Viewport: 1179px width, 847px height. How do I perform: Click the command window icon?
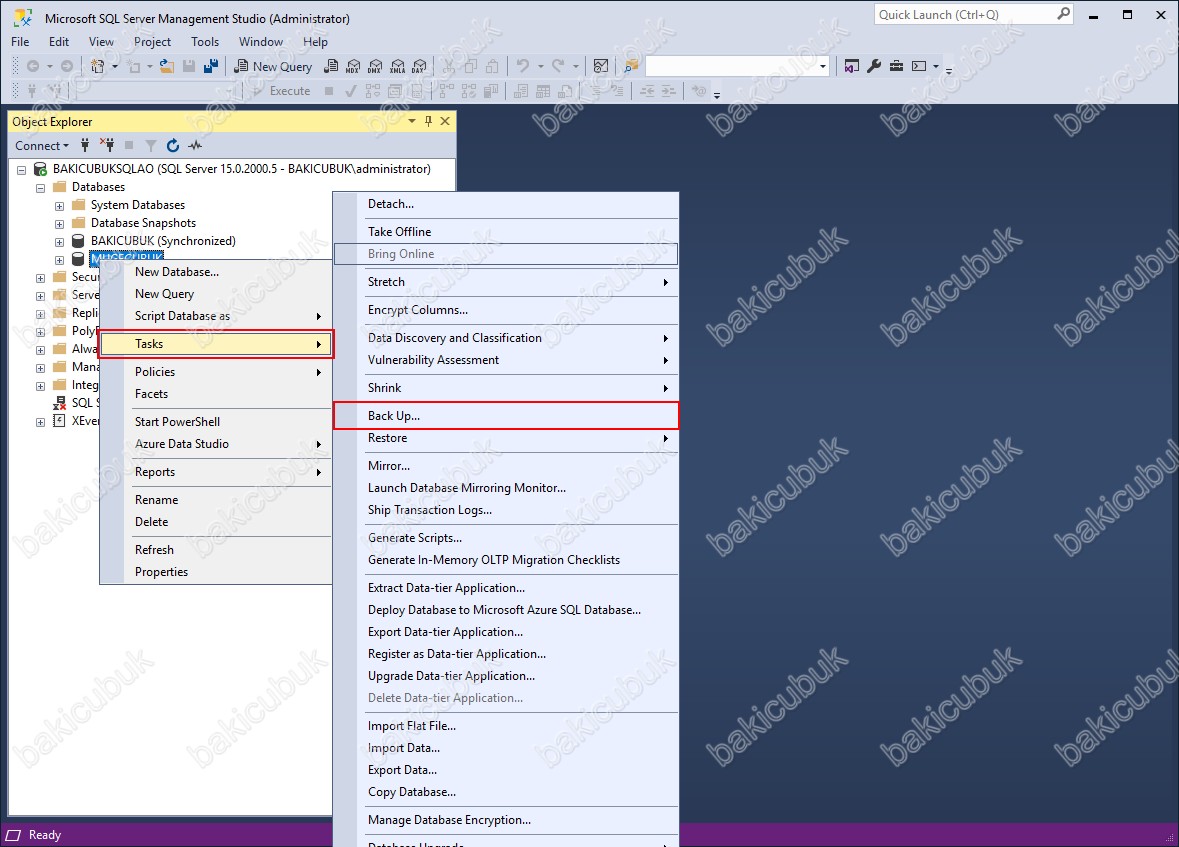pyautogui.click(x=919, y=66)
